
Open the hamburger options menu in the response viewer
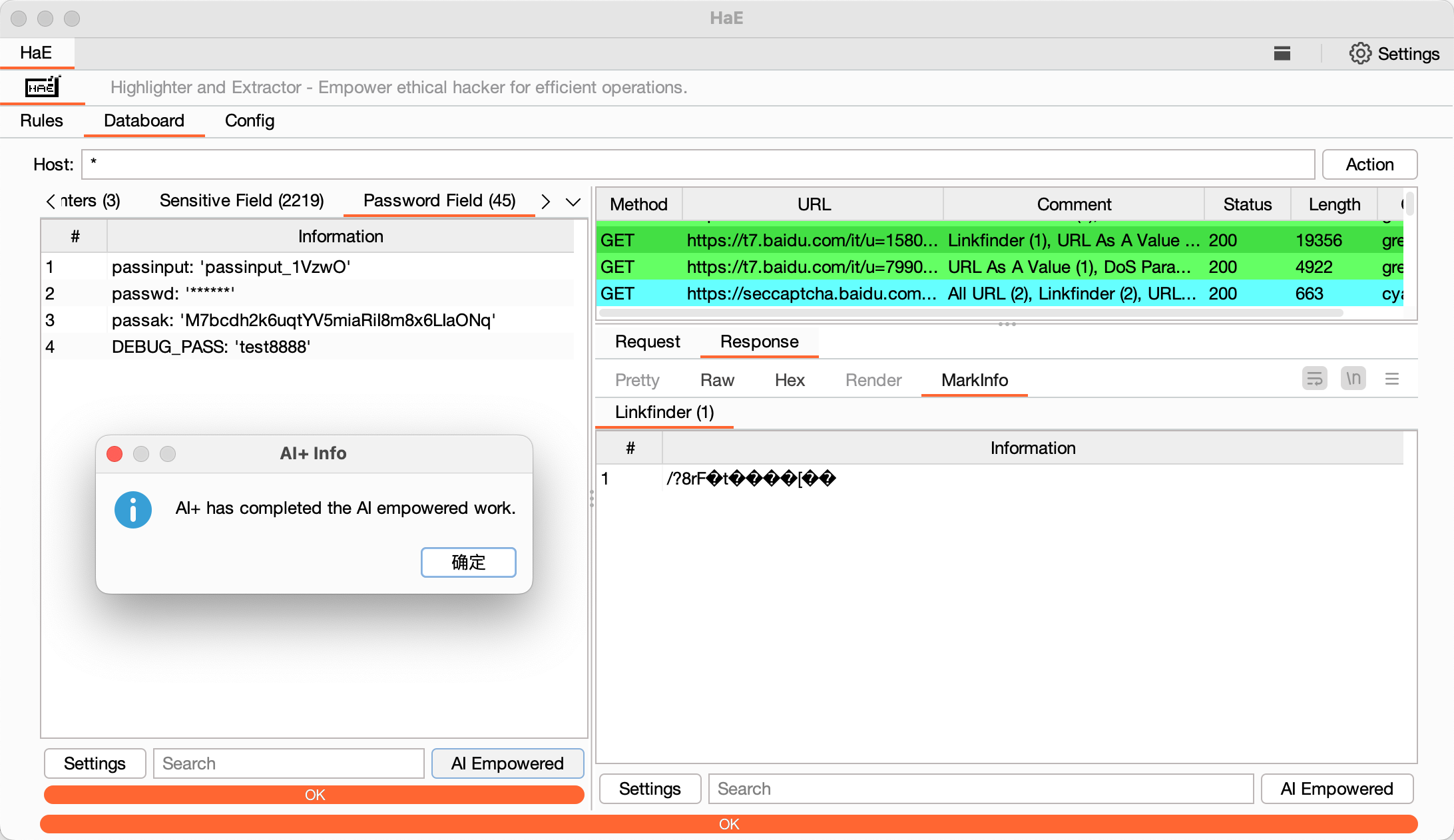pos(1391,379)
